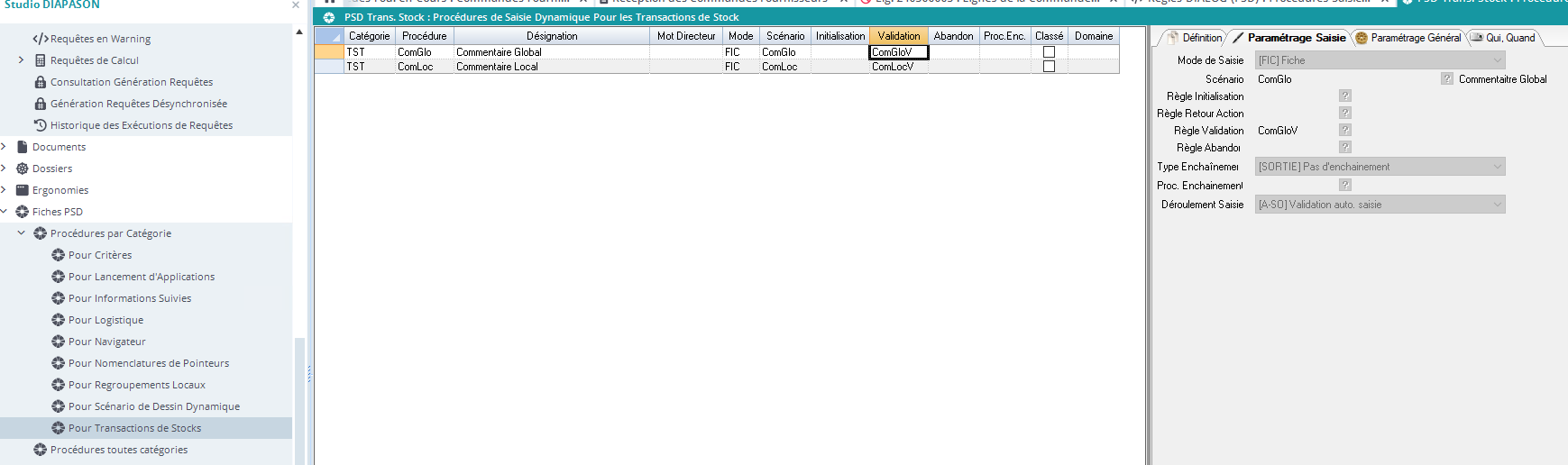Image resolution: width=1568 pixels, height=465 pixels.
Task: Tick the Classé checkbox for Commentaire Local
Action: point(1049,67)
